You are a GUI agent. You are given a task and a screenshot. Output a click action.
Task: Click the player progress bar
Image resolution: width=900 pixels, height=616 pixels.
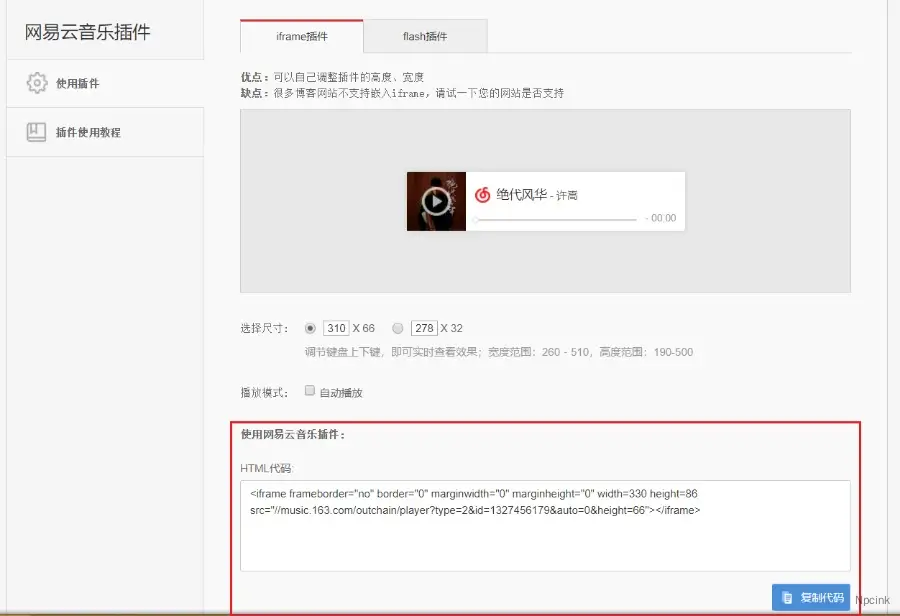pyautogui.click(x=556, y=219)
